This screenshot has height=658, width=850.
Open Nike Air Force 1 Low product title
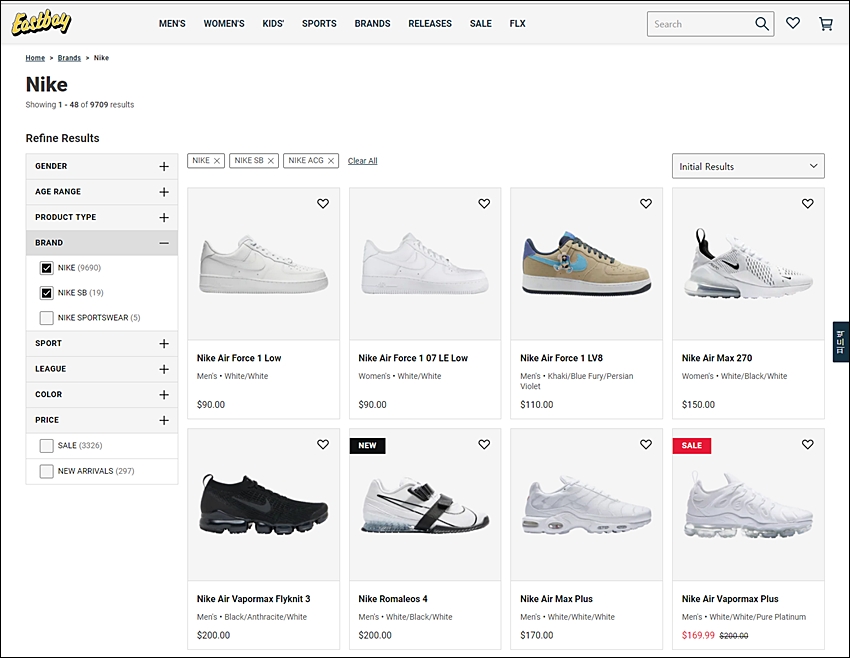[239, 358]
